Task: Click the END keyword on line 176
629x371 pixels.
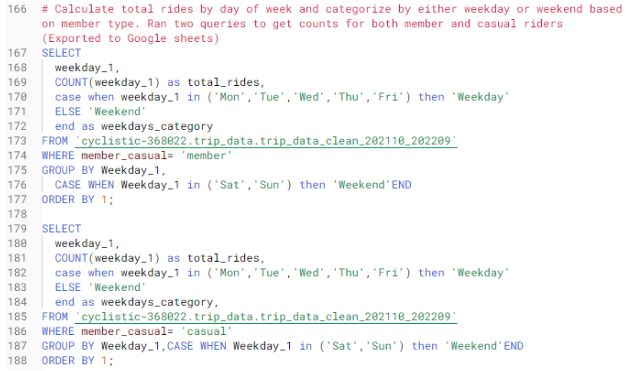Action: coord(402,185)
